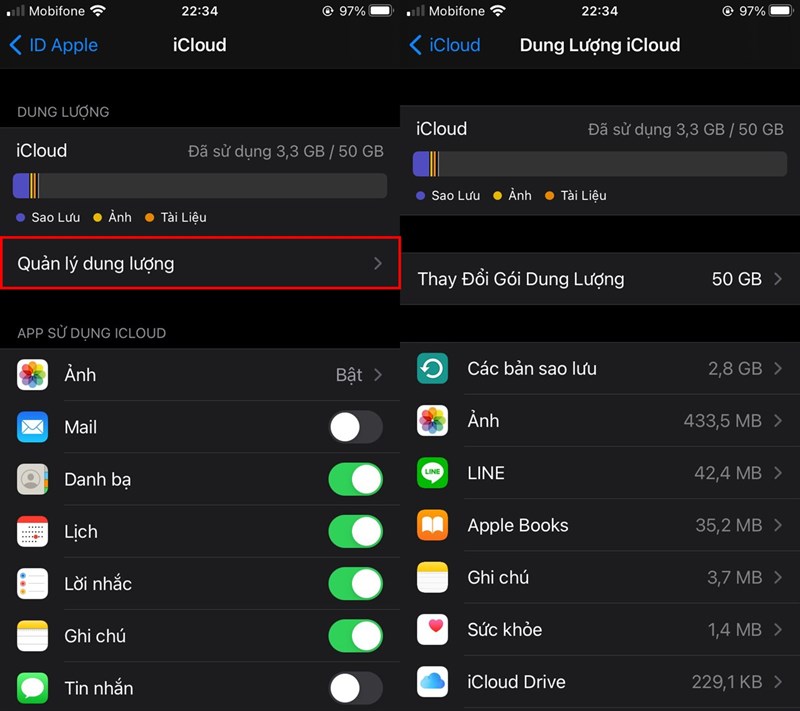Viewport: 800px width, 711px height.
Task: Tap the APP SỬ DỤNG ICLOUD header
Action: point(91,333)
